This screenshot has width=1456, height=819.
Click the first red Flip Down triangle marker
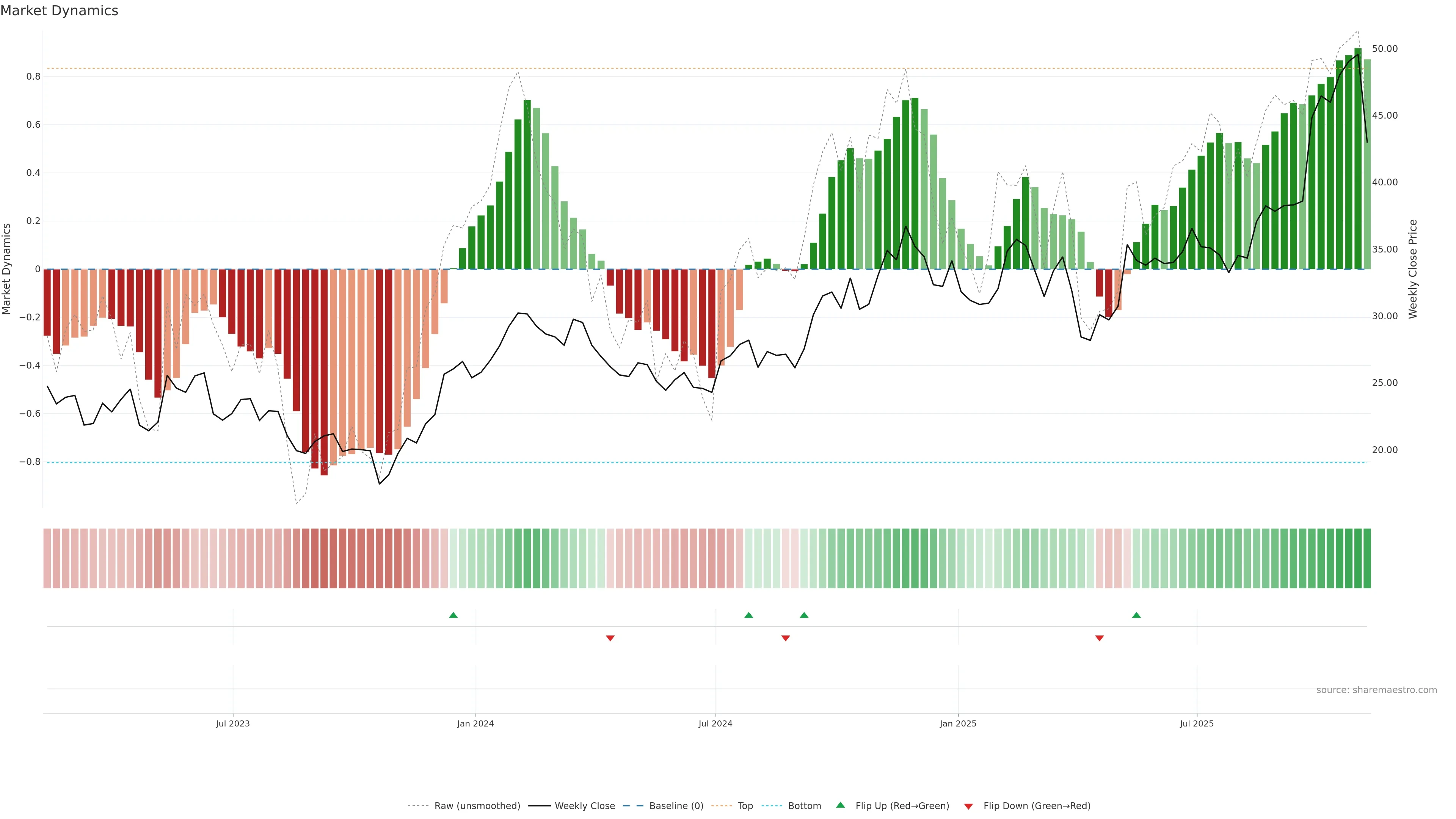coord(610,638)
